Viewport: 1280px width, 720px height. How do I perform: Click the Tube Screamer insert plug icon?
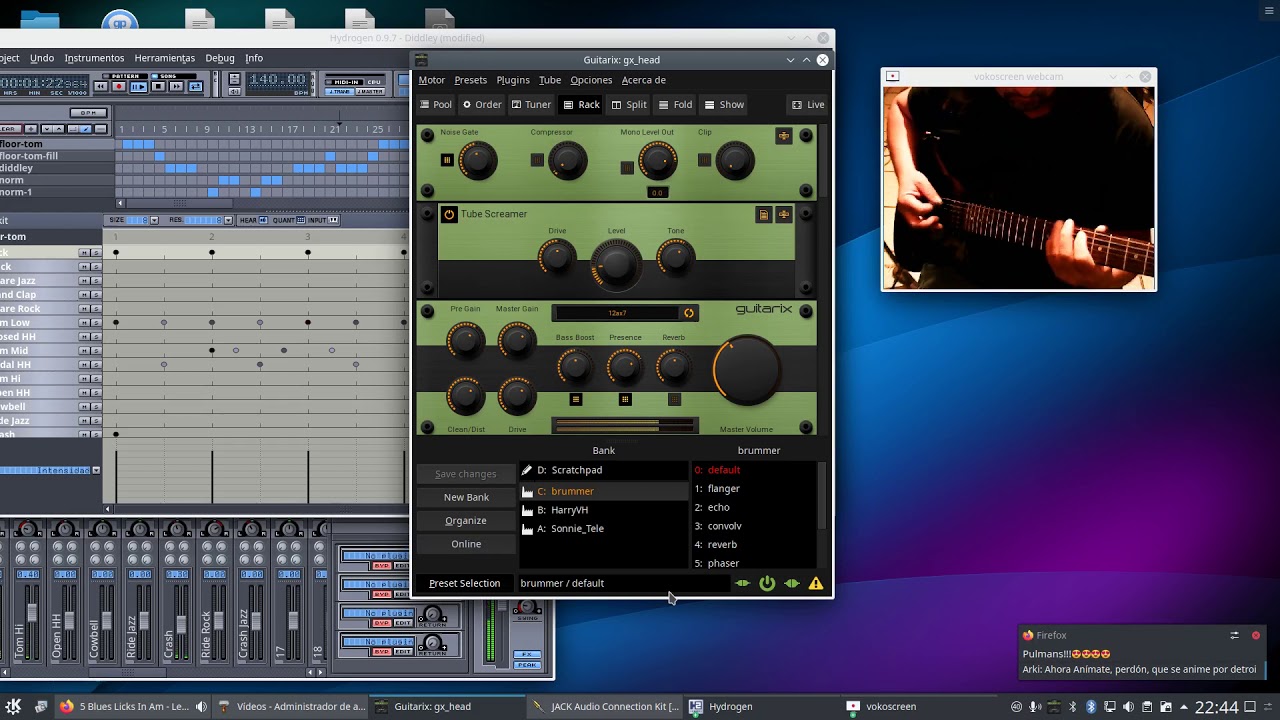coord(784,214)
